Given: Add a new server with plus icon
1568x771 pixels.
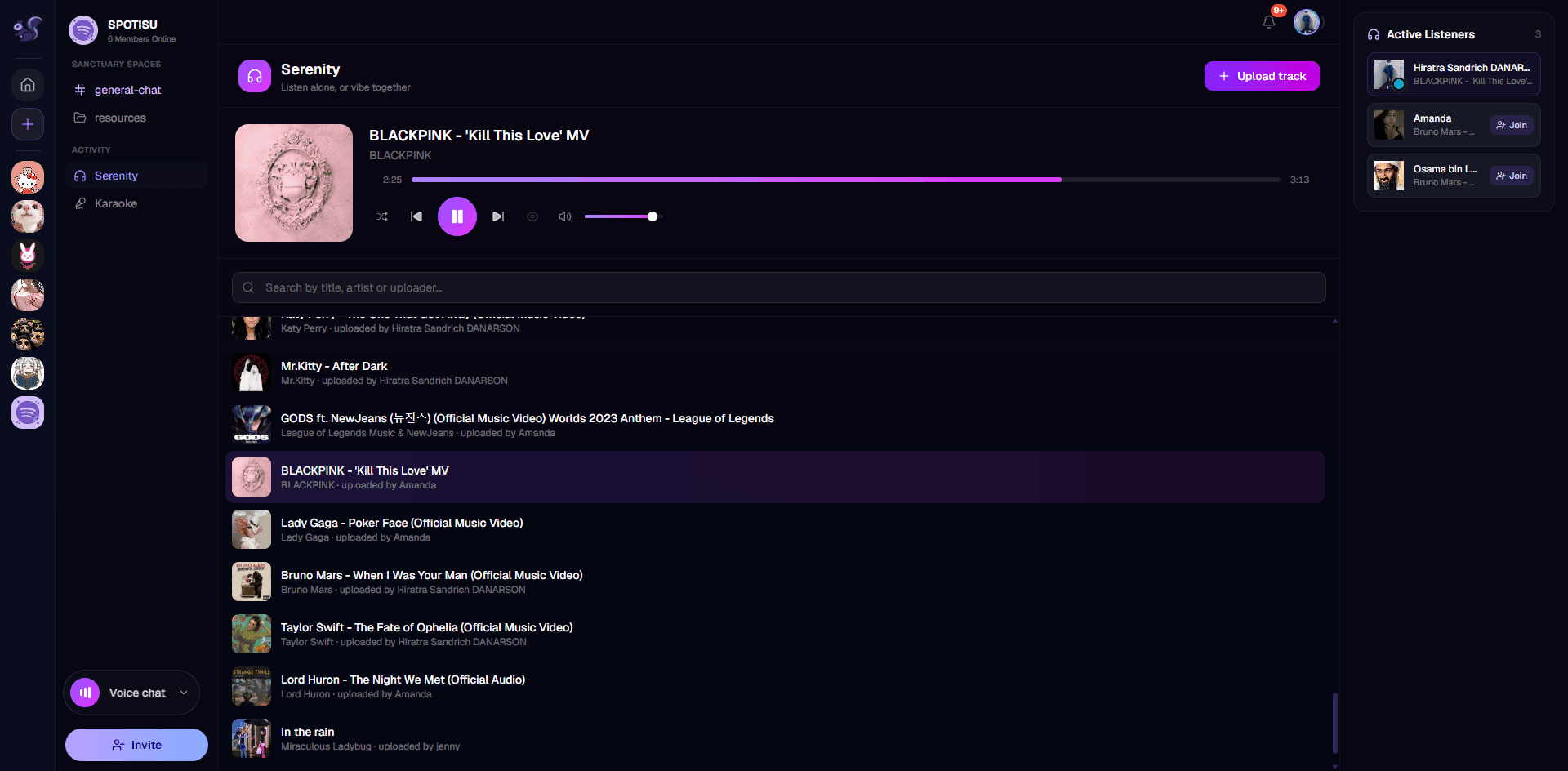Looking at the screenshot, I should pos(28,124).
